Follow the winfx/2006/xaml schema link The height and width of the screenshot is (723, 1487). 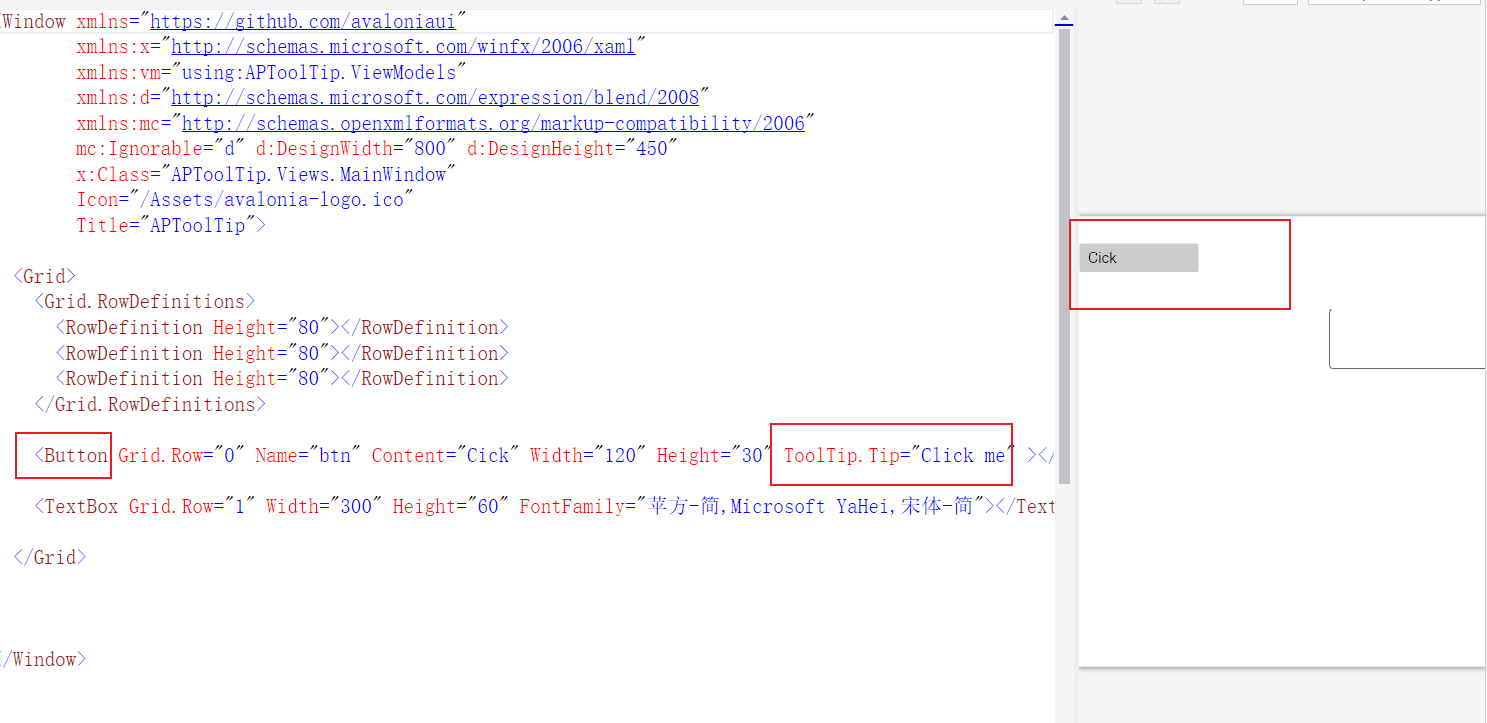404,46
